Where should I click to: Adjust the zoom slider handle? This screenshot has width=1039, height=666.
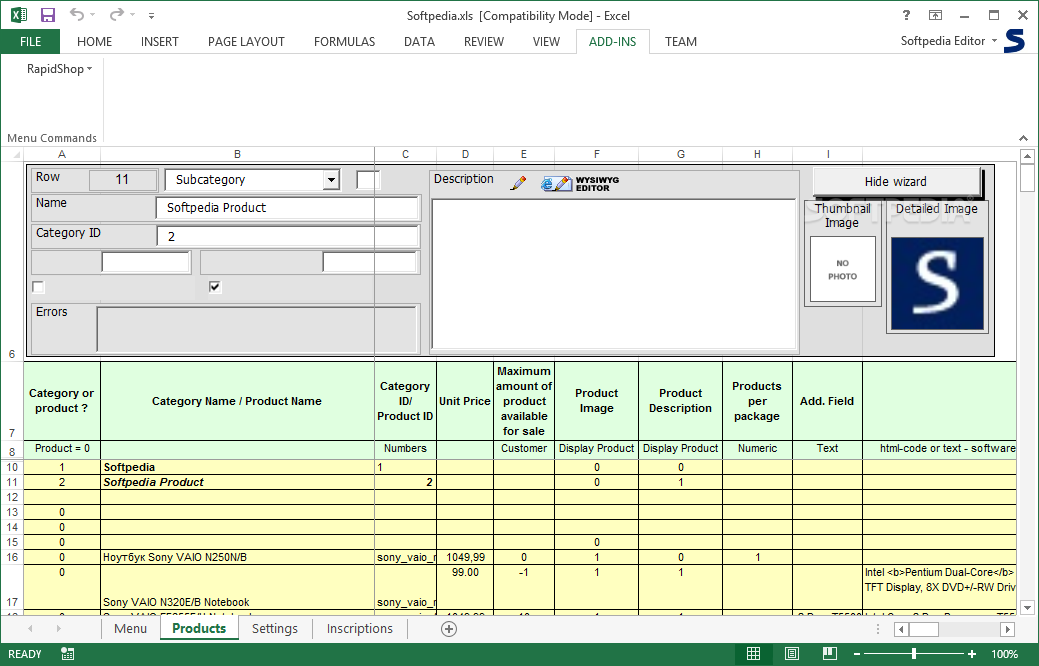tap(914, 654)
